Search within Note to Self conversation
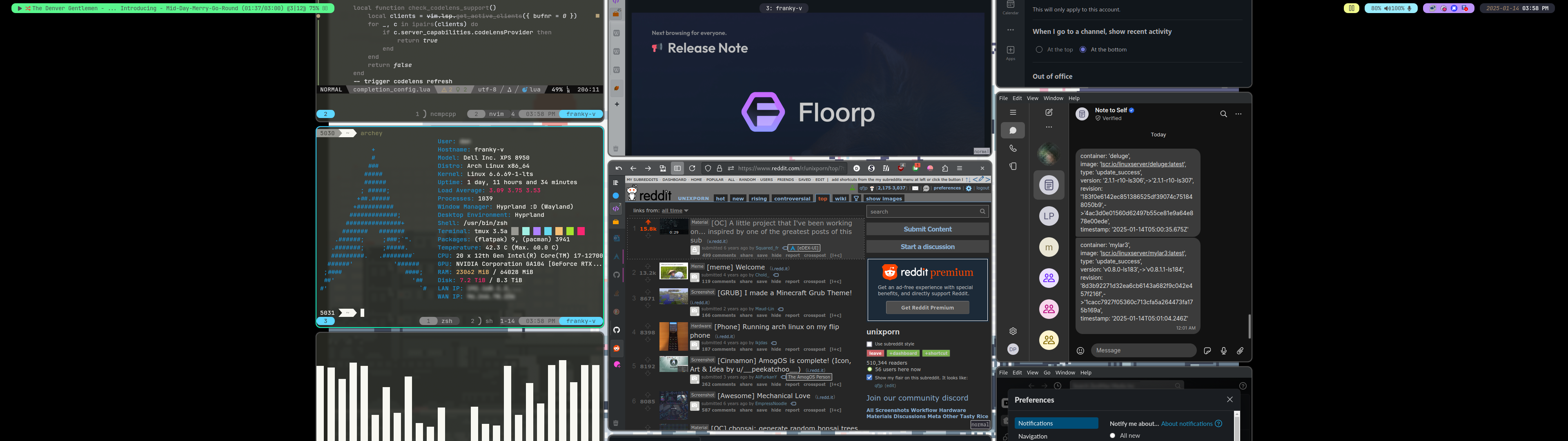This screenshot has width=1568, height=441. 1223,114
